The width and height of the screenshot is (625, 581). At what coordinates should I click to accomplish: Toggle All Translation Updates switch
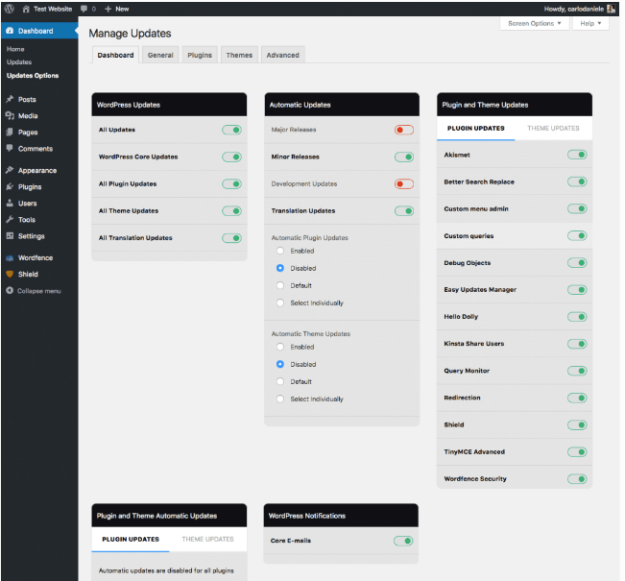coord(232,238)
